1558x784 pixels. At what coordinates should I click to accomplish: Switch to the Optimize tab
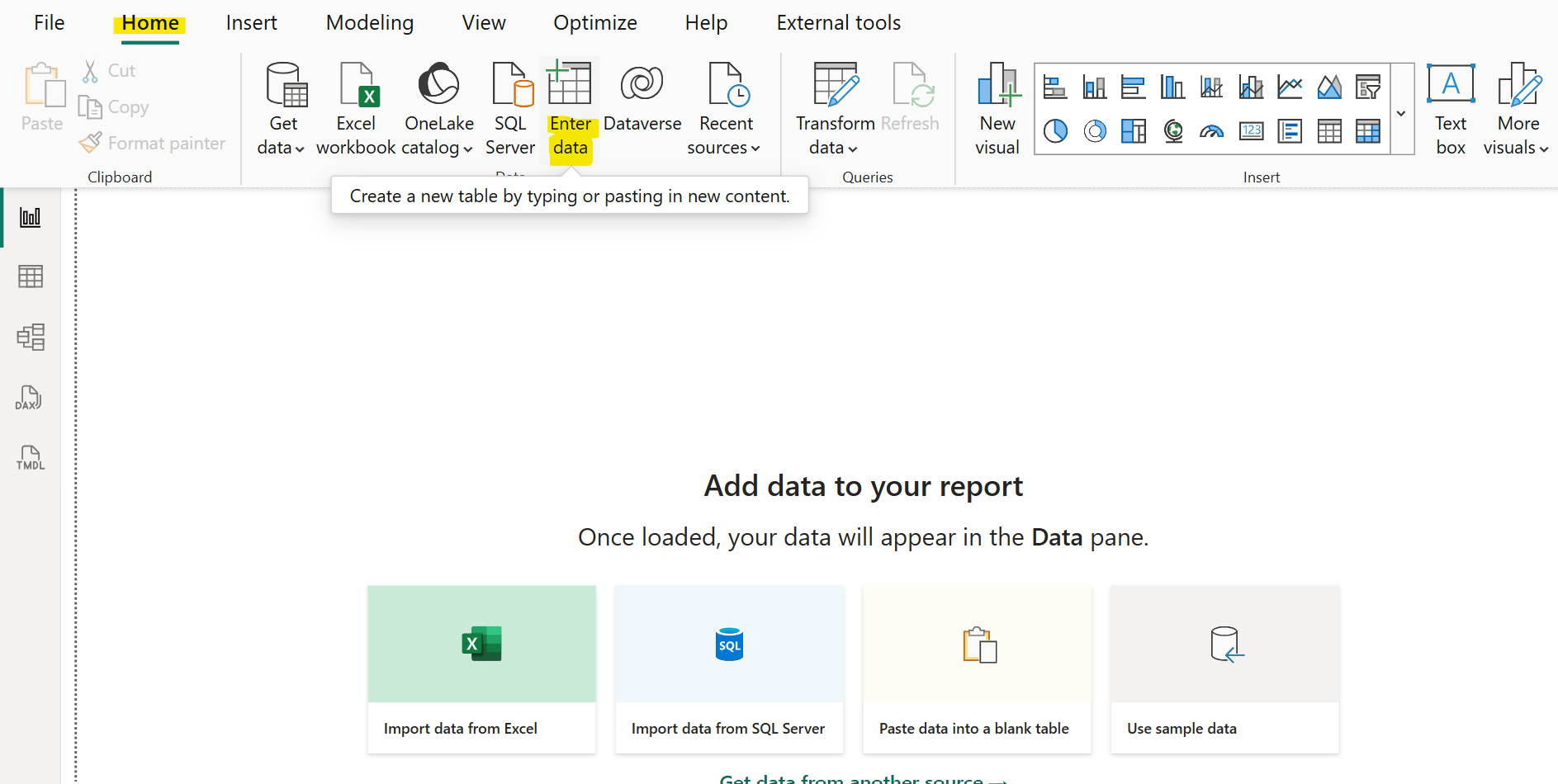click(594, 23)
